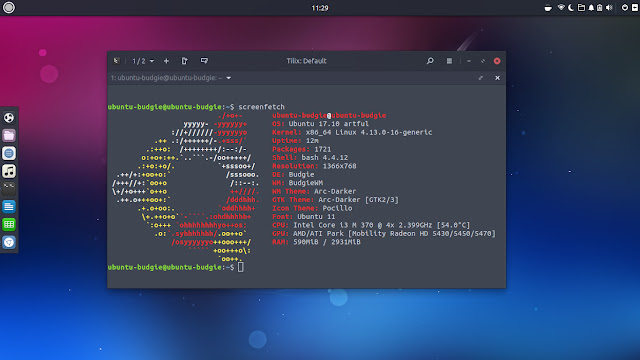This screenshot has width=640, height=360.
Task: Open the volume control in panel
Action: (609, 7)
